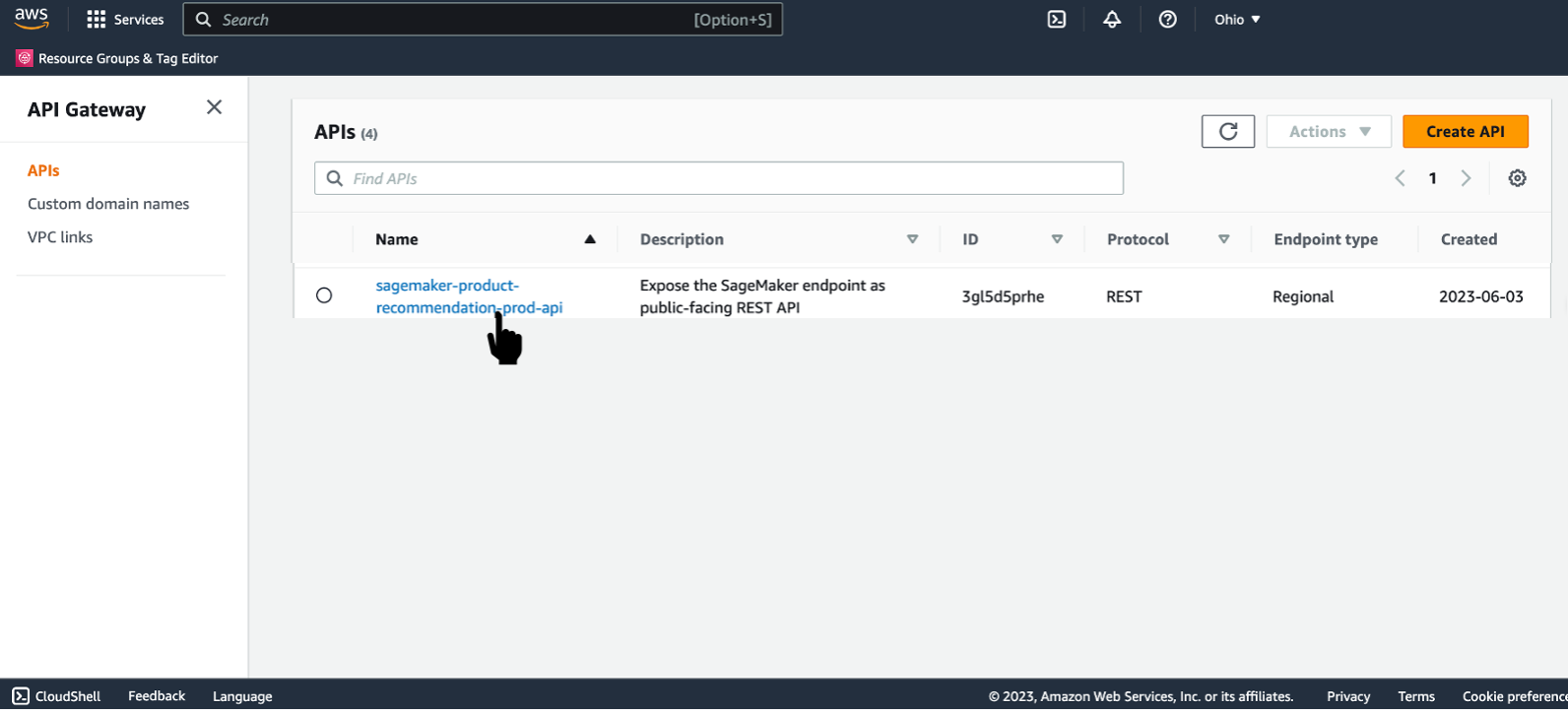Open the notifications bell
Screen dimensions: 1568x715
(x=1112, y=20)
